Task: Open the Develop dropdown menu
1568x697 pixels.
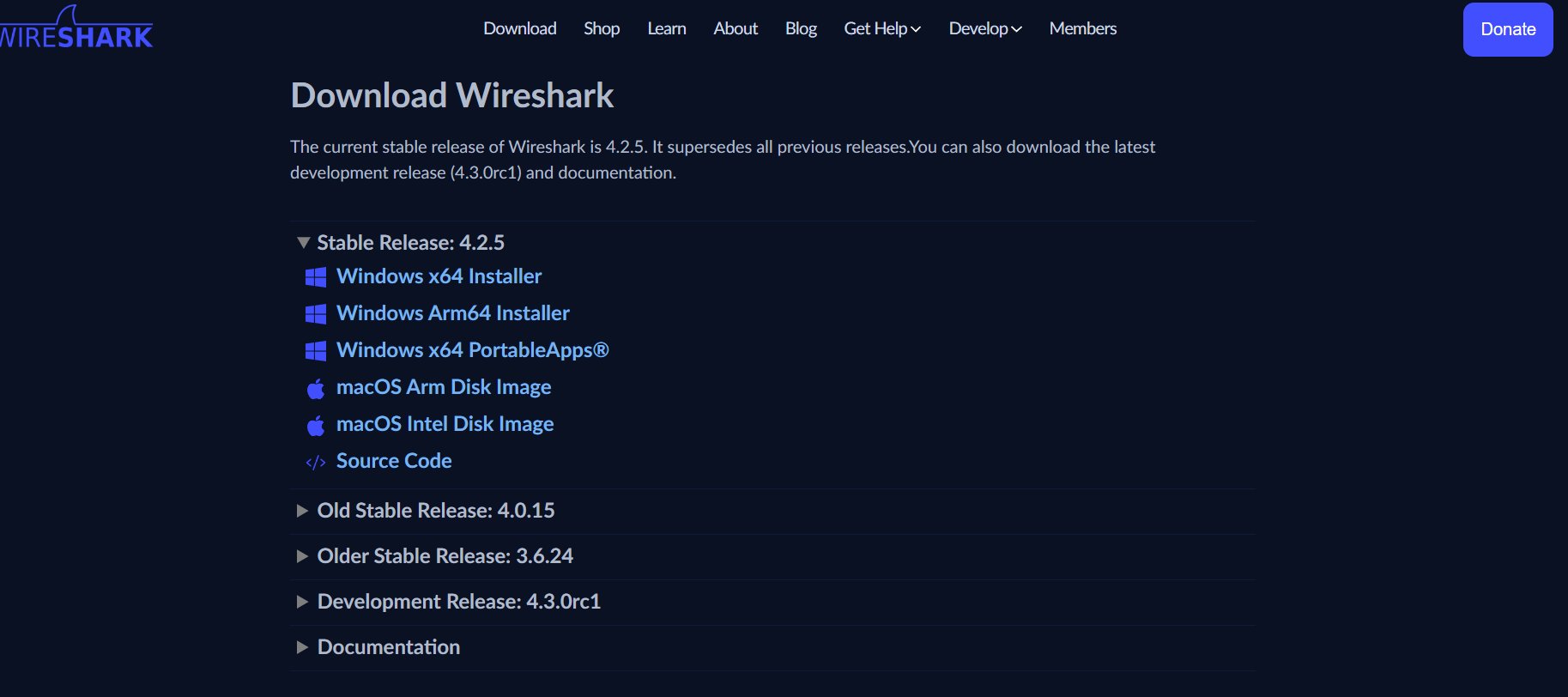Action: point(985,28)
